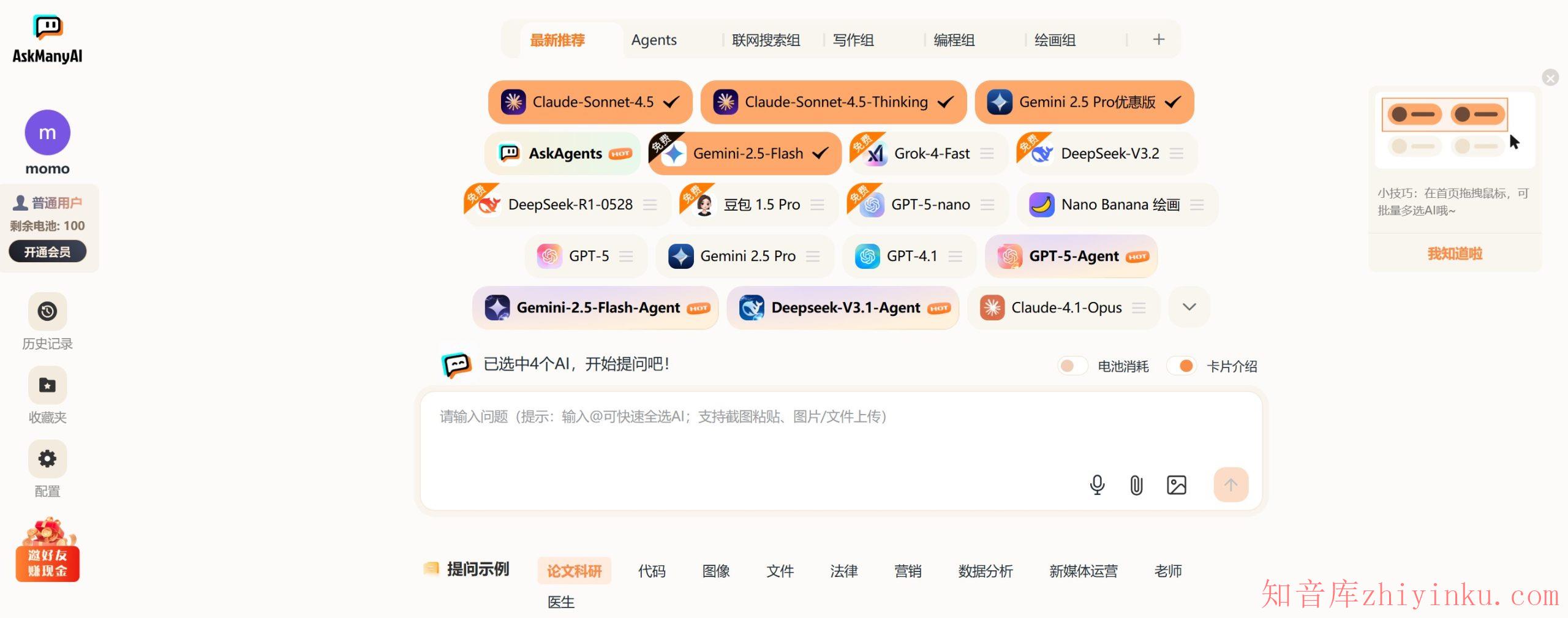Click the image upload icon
This screenshot has height=618, width=1568.
[x=1176, y=485]
